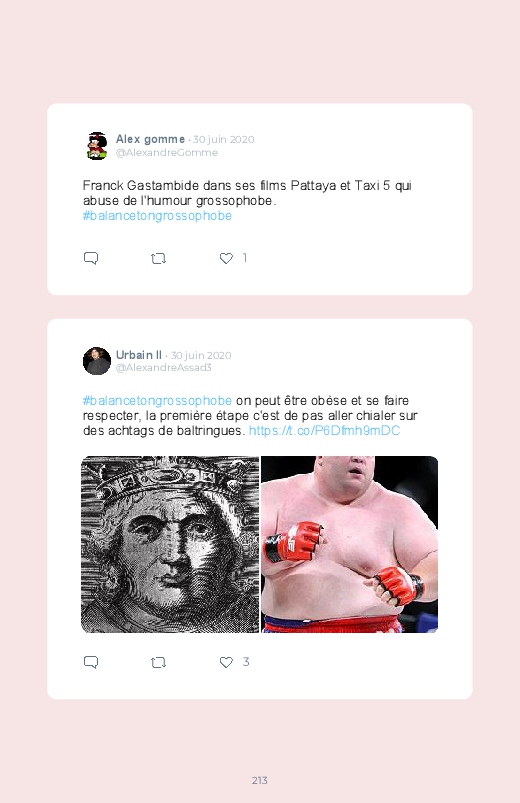Follow the t.co/P6Dfmh9mDC link
The image size is (520, 803).
coord(324,430)
